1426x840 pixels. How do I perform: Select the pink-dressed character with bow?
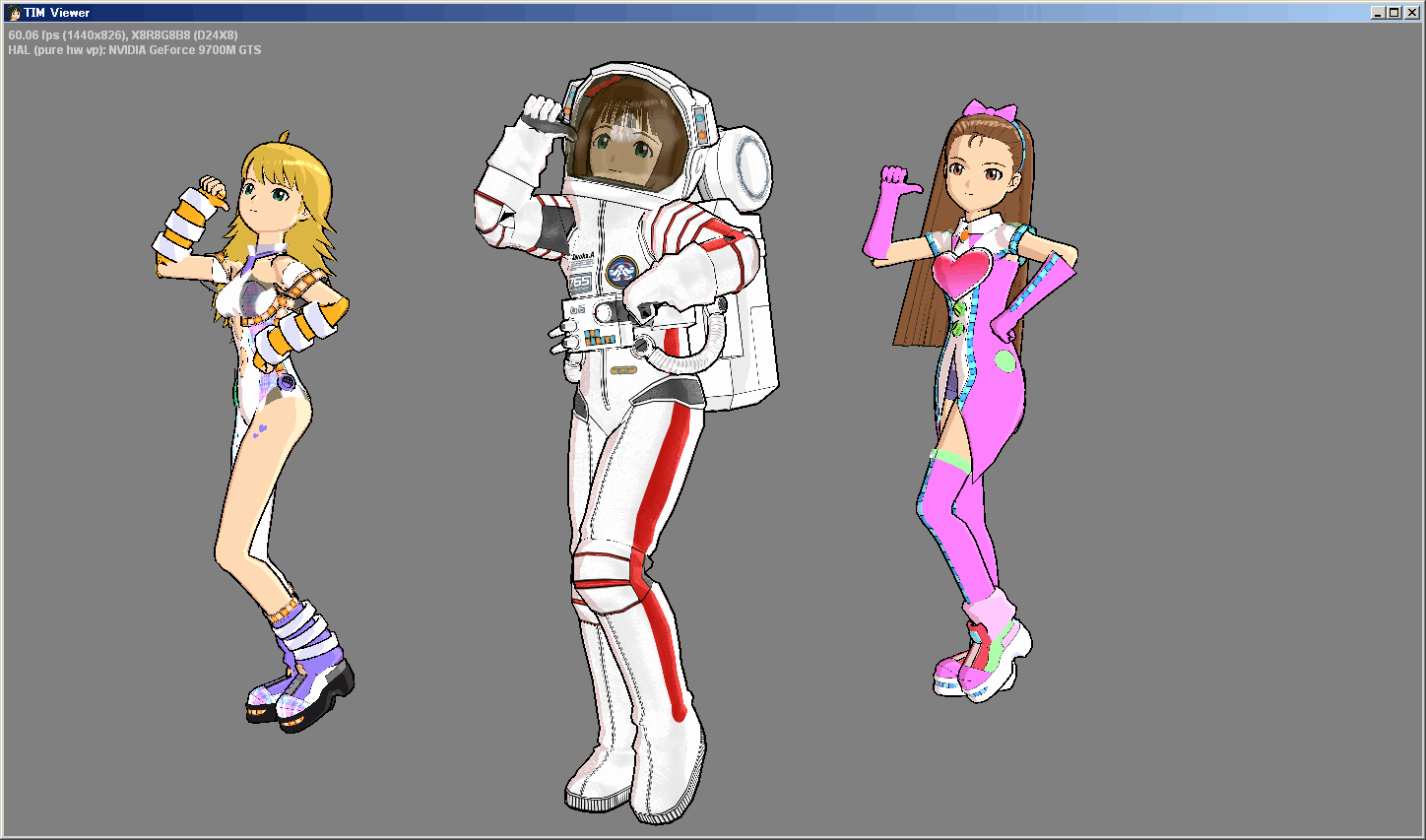tap(970, 399)
